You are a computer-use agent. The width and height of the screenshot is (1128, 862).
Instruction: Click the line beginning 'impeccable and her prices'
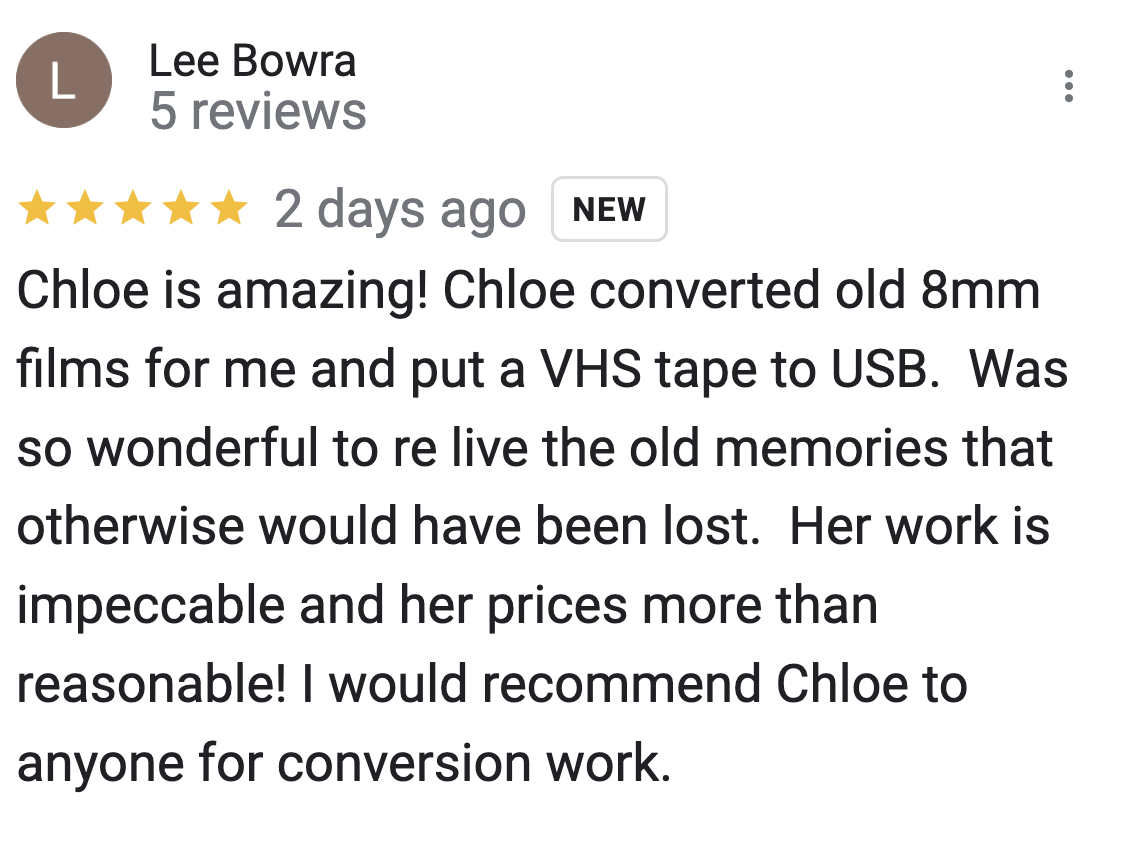pyautogui.click(x=447, y=606)
